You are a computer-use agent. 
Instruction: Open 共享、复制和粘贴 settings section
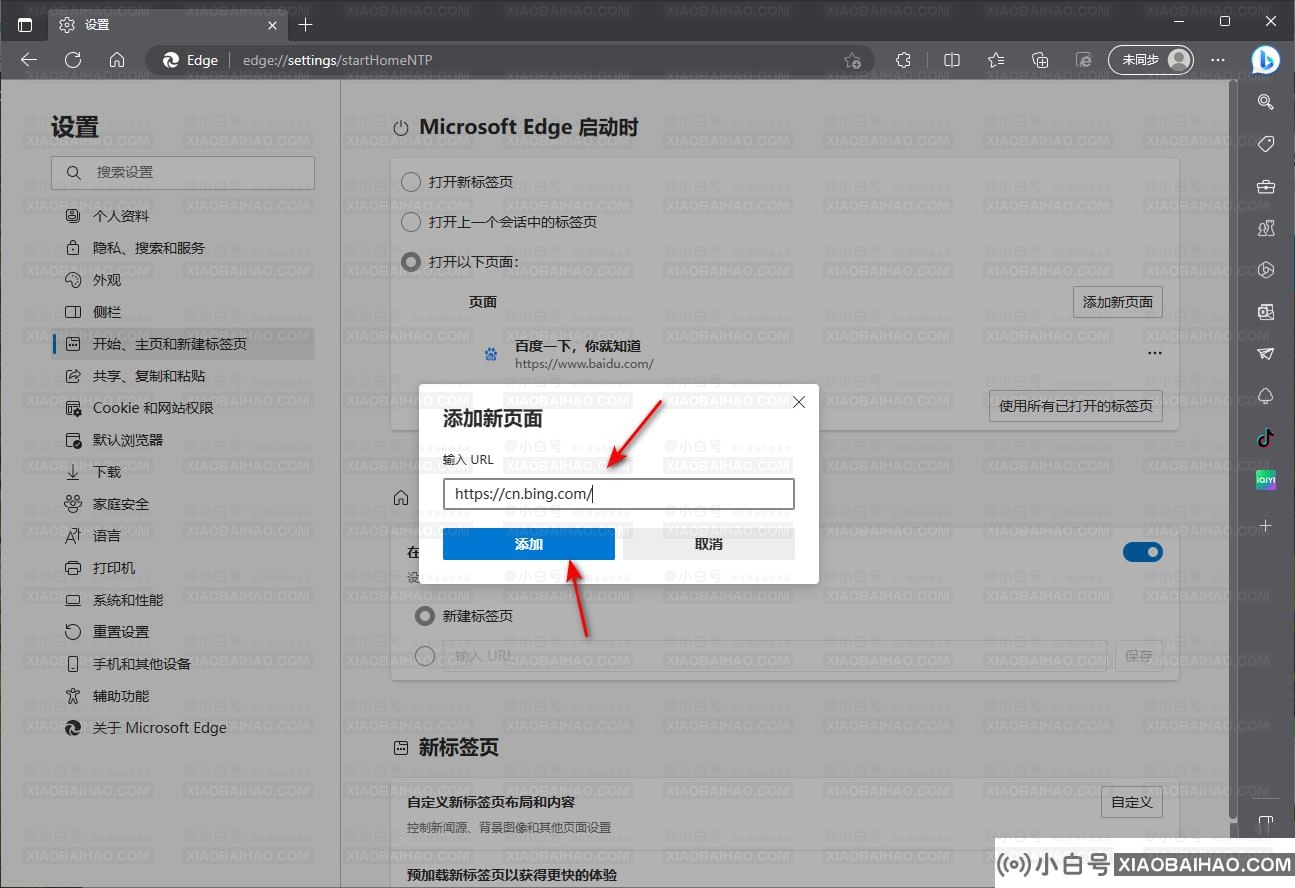click(183, 376)
